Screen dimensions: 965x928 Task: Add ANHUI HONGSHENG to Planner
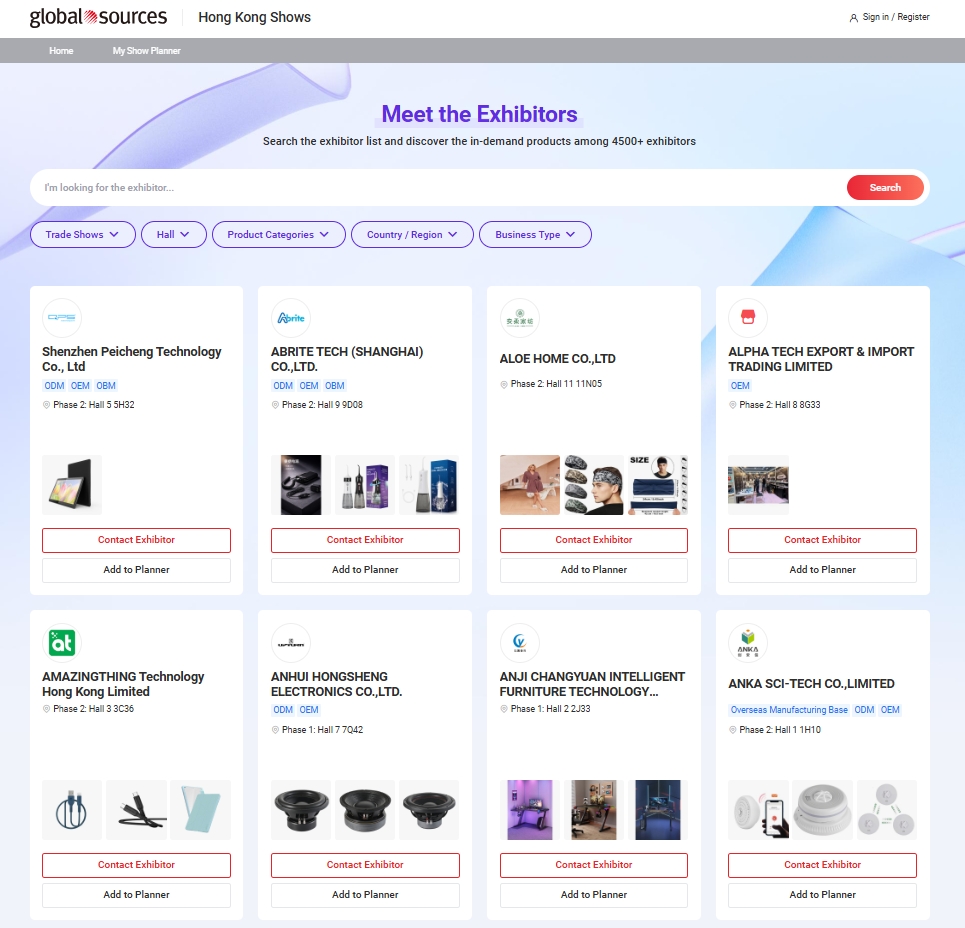pyautogui.click(x=365, y=895)
